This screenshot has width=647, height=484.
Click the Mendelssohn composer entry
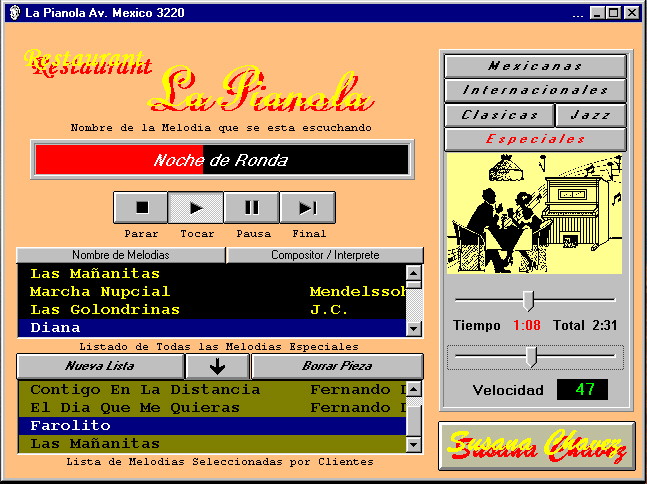click(x=358, y=292)
